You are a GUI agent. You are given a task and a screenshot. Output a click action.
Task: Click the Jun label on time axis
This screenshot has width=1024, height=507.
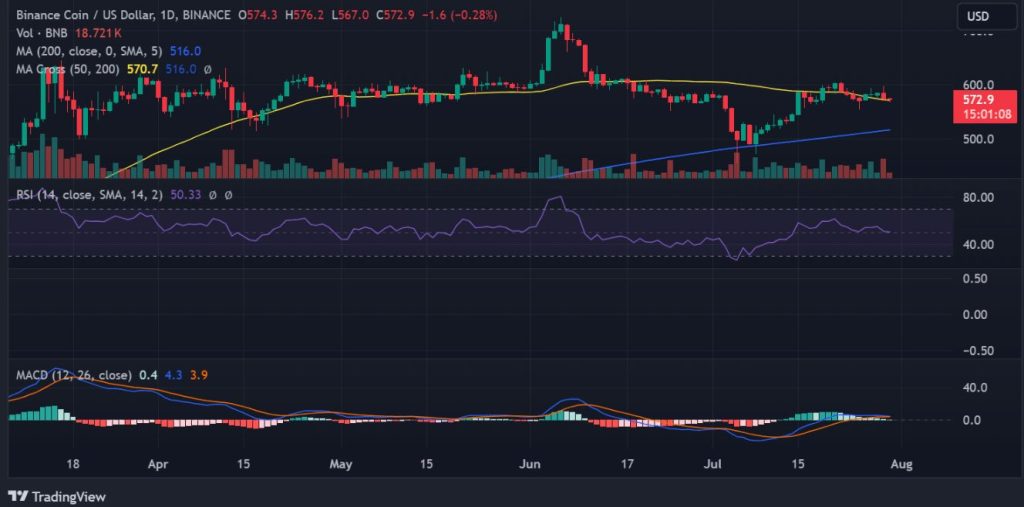(530, 465)
